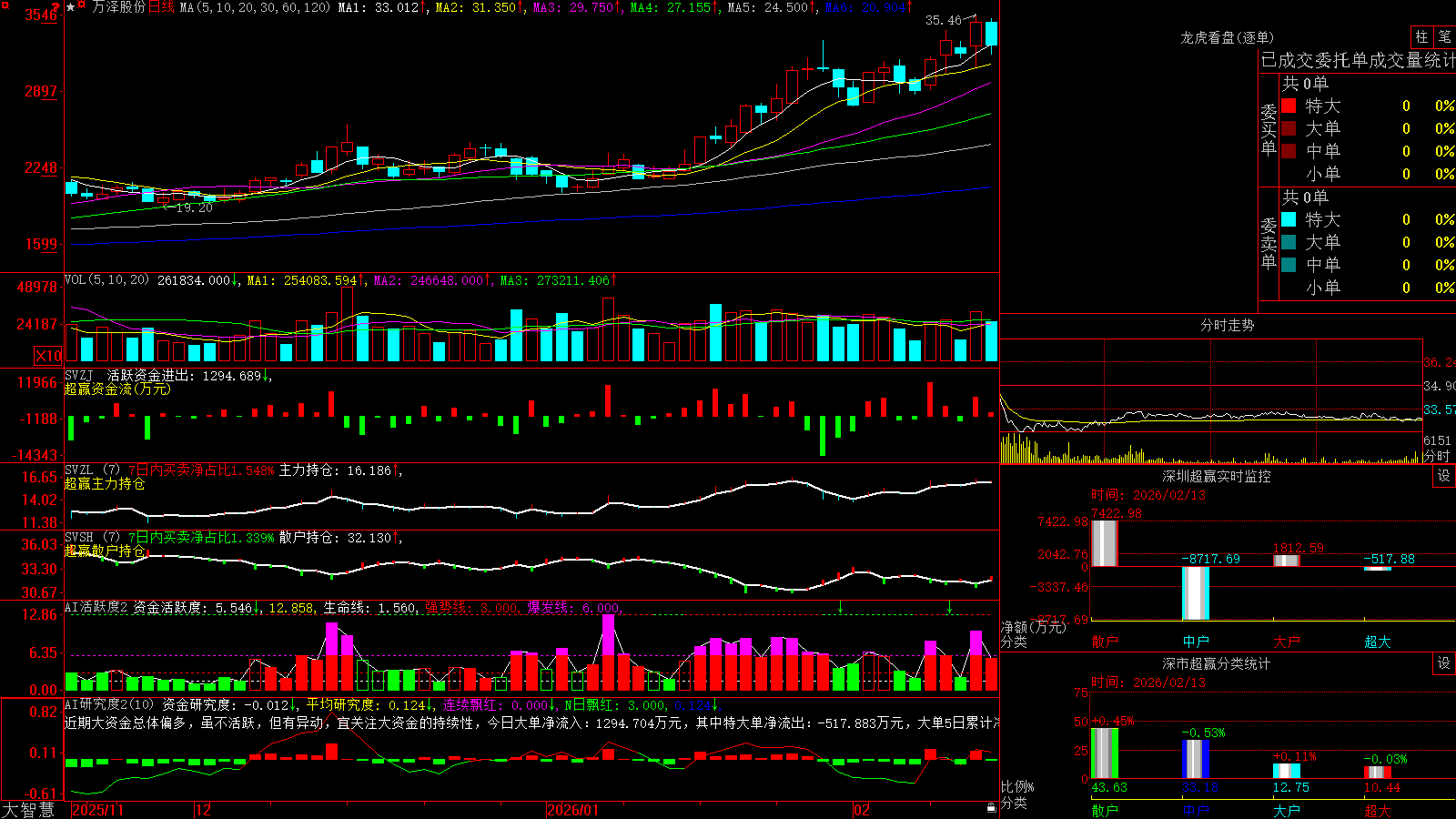The image size is (1456, 819).
Task: Click the 大户 12.75 bar in classification stats
Action: [x=1287, y=771]
